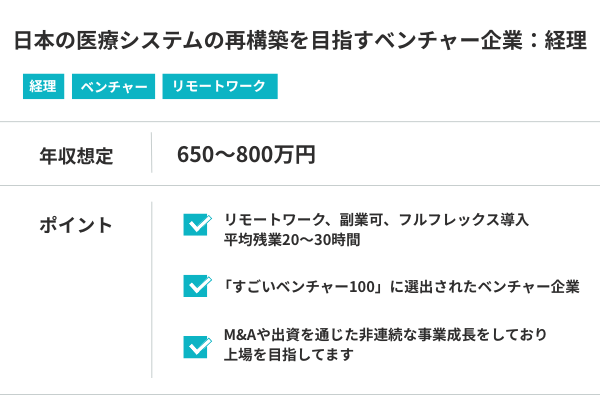Toggle the checkmark beside M&Aや出資
600x420 pixels.
[196, 346]
